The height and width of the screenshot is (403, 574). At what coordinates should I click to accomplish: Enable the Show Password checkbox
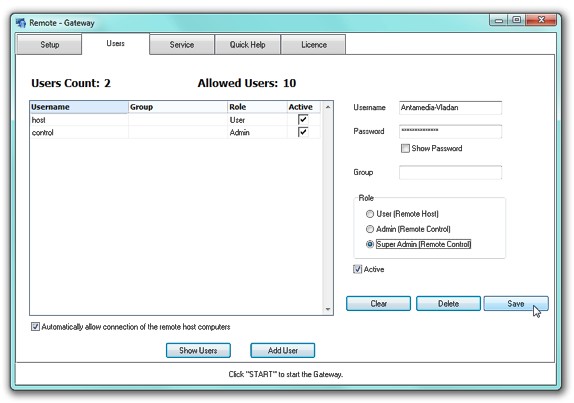click(x=405, y=148)
